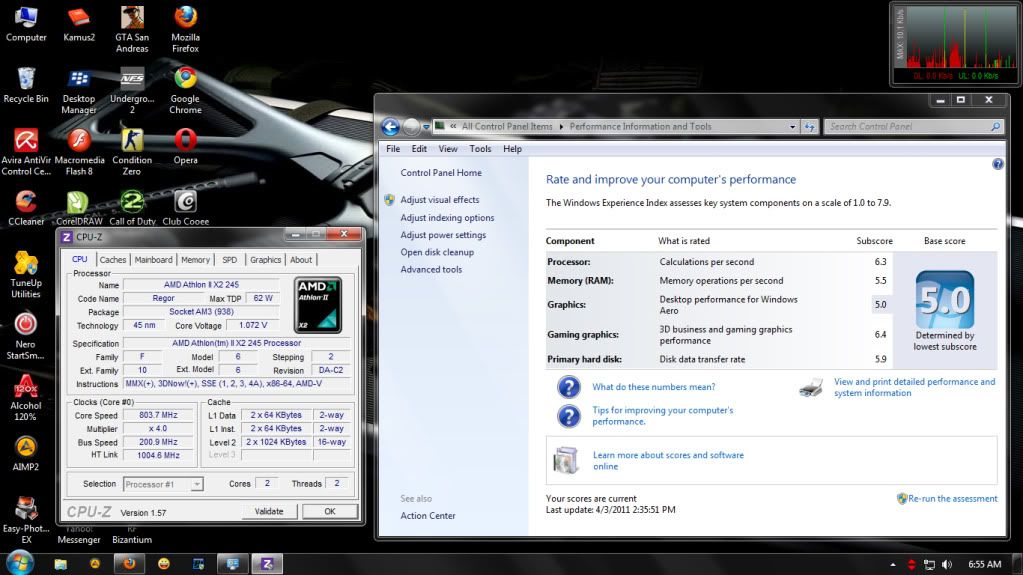The image size is (1023, 575).
Task: Click All Control Panel Items breadcrumb
Action: (507, 127)
